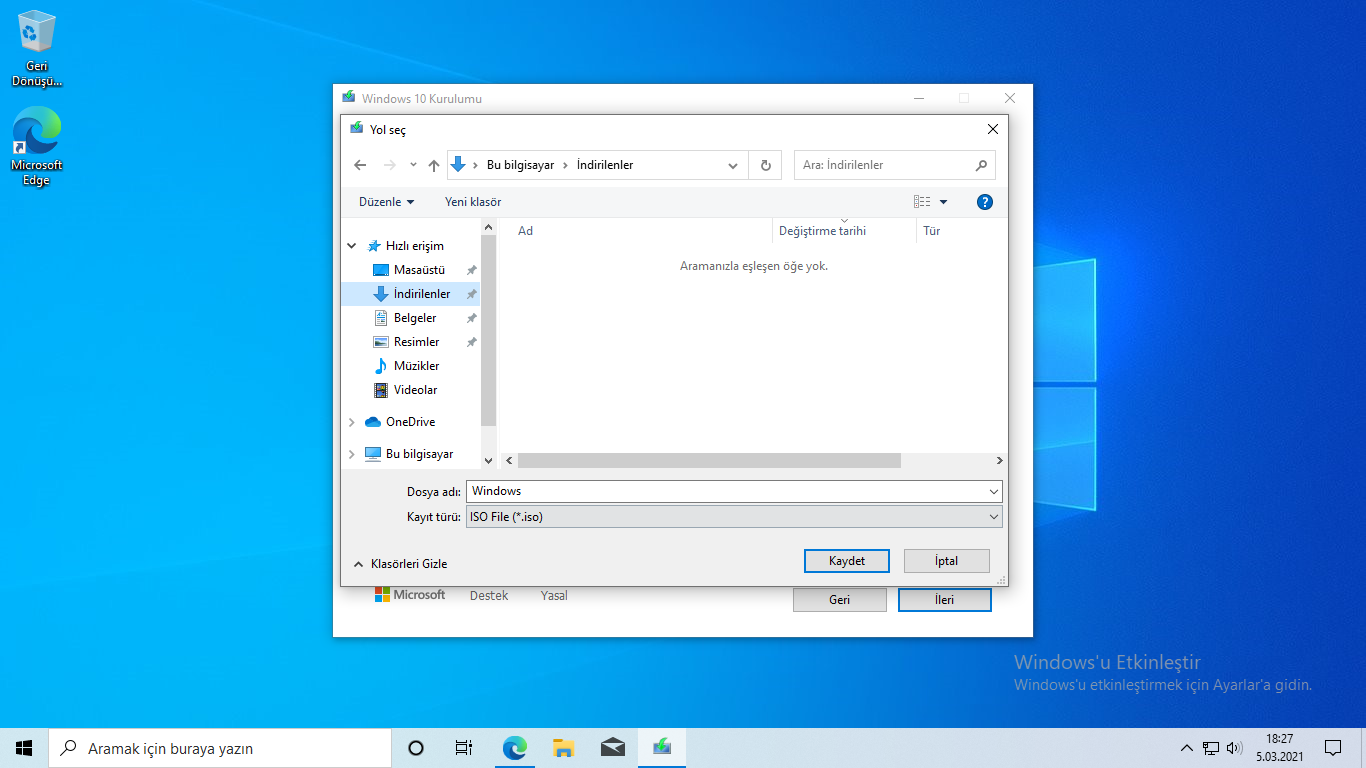Viewport: 1366px width, 768px height.
Task: Show hidden system tray icons
Action: [x=1187, y=748]
